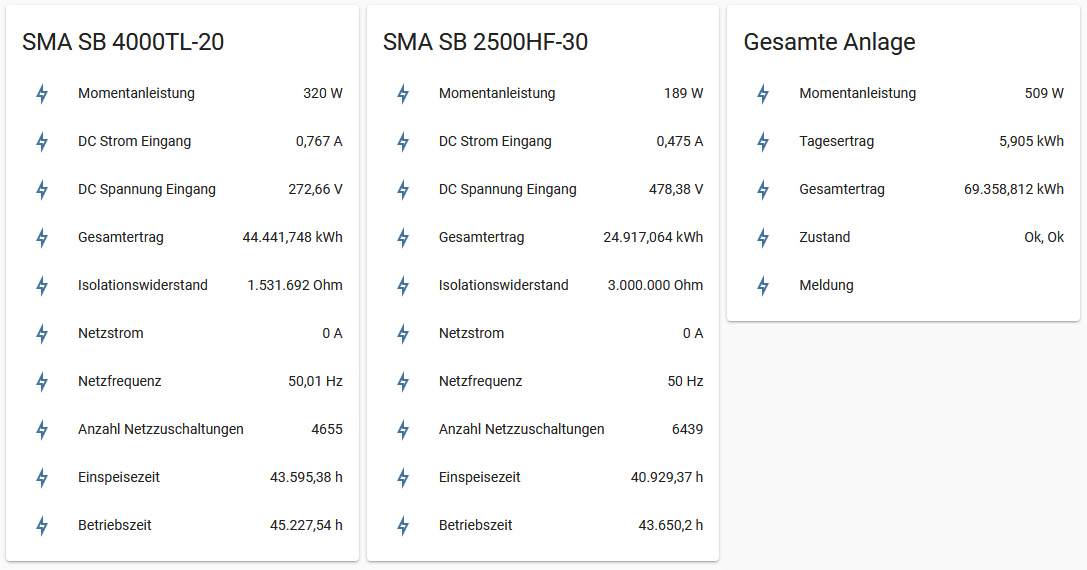Click the bolt icon beside DC Strom Eingang in SB 2500HF-30
The height and width of the screenshot is (570, 1087).
(403, 142)
